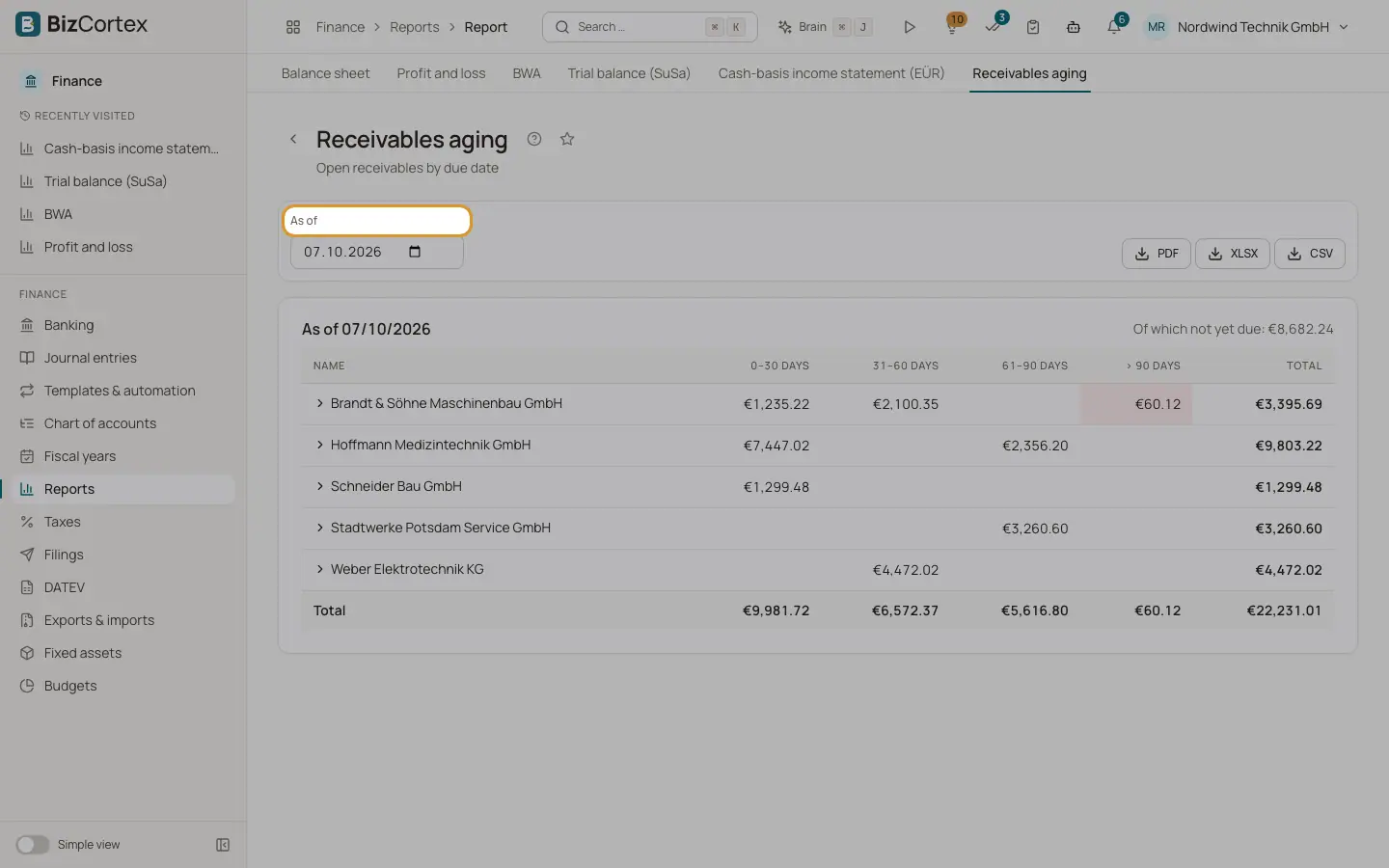Expand Brandt & Söhne Maschinenbau GmbH row
The height and width of the screenshot is (868, 1389).
[x=320, y=403]
